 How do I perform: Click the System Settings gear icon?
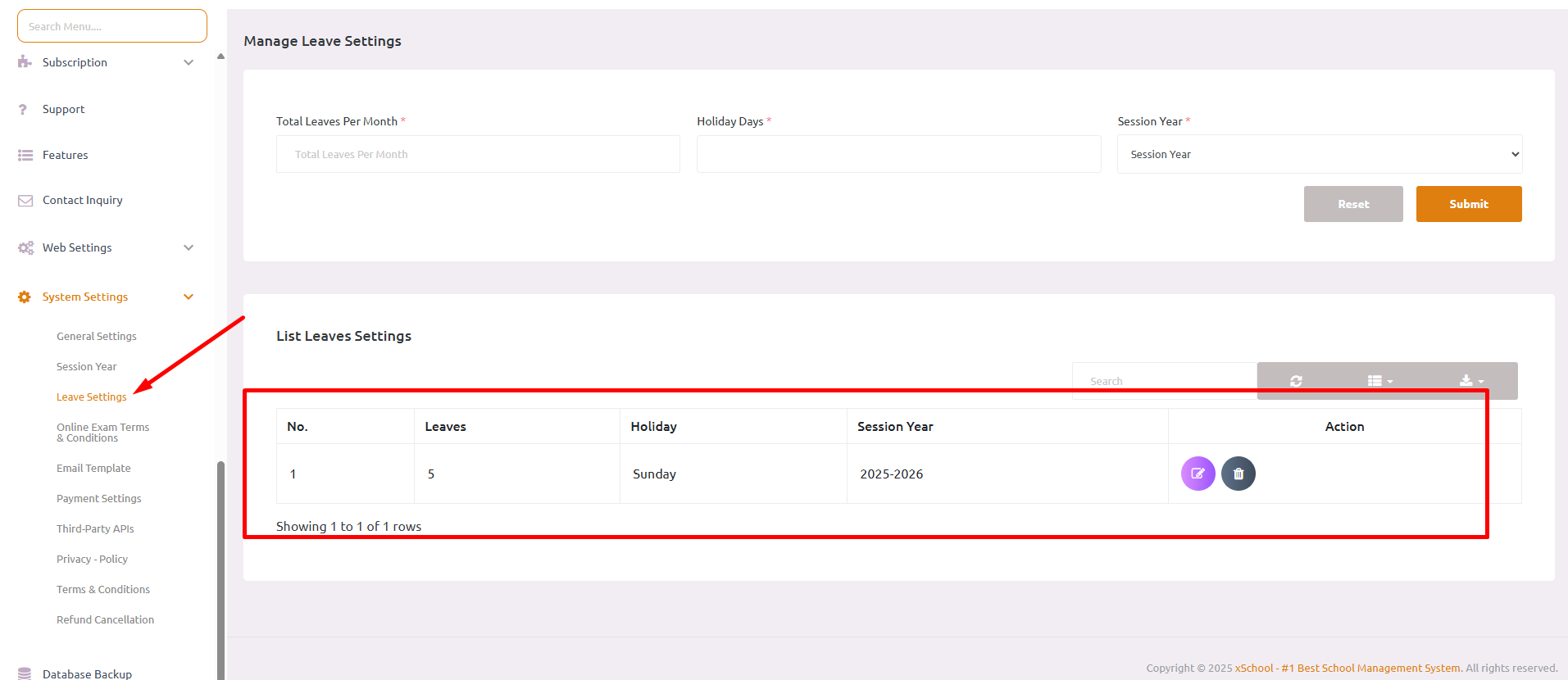[x=25, y=297]
